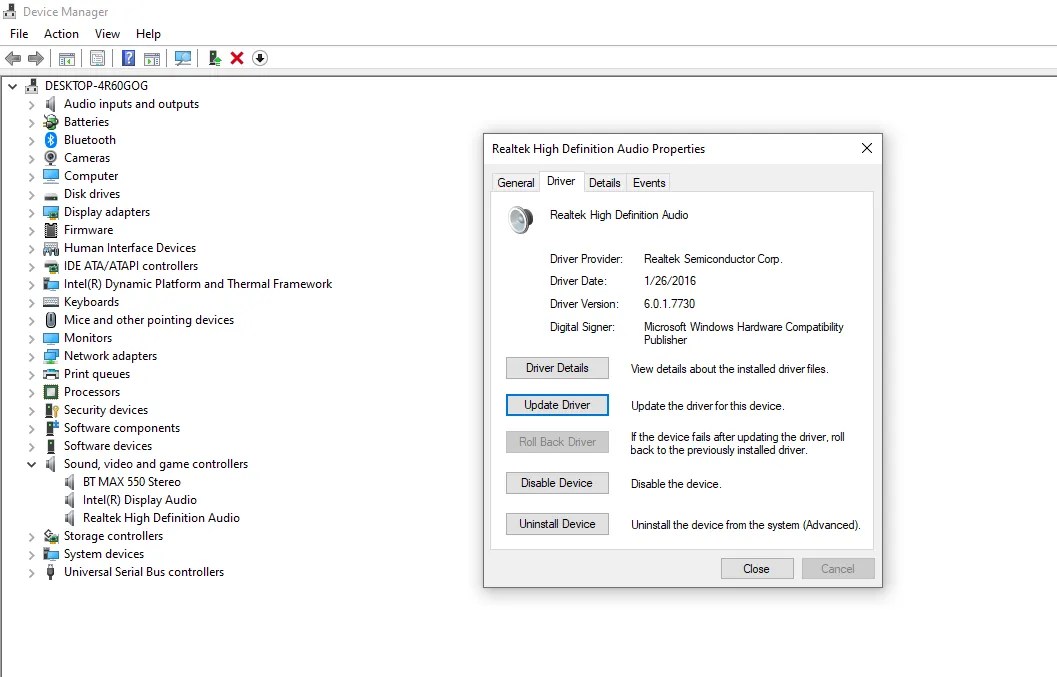The height and width of the screenshot is (677, 1057).
Task: Open the Action menu
Action: tap(61, 33)
